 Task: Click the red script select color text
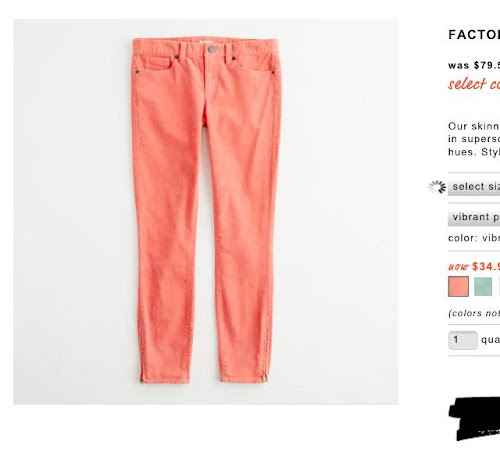click(474, 84)
